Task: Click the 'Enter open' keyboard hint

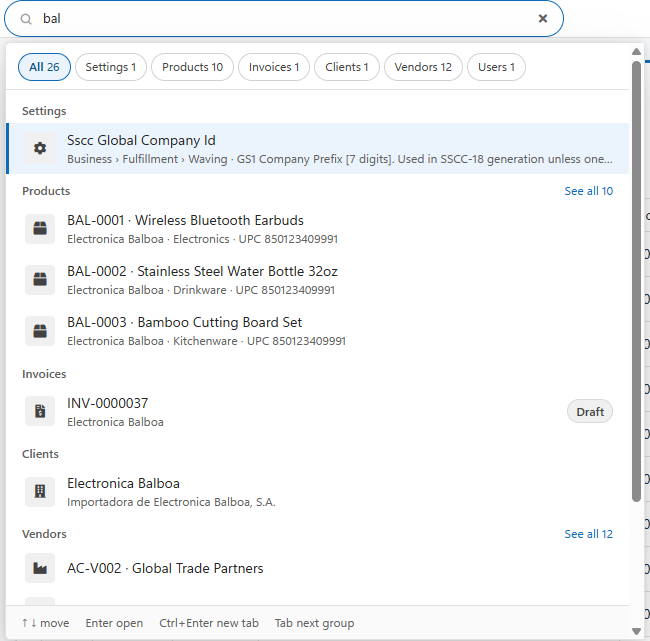Action: point(114,623)
